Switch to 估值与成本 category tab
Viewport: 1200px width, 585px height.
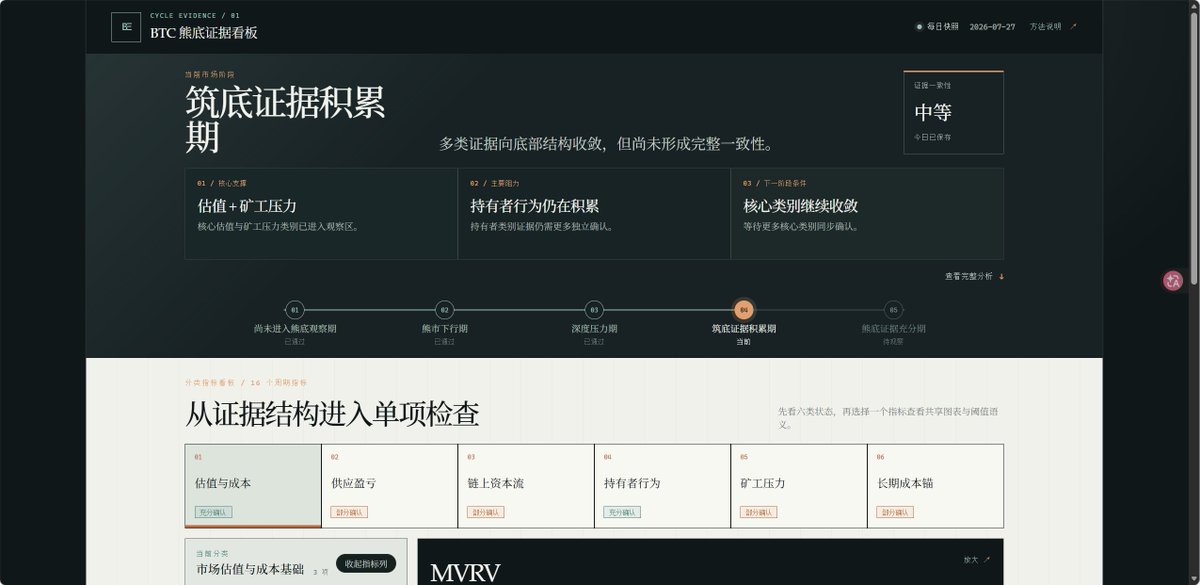[x=253, y=486]
